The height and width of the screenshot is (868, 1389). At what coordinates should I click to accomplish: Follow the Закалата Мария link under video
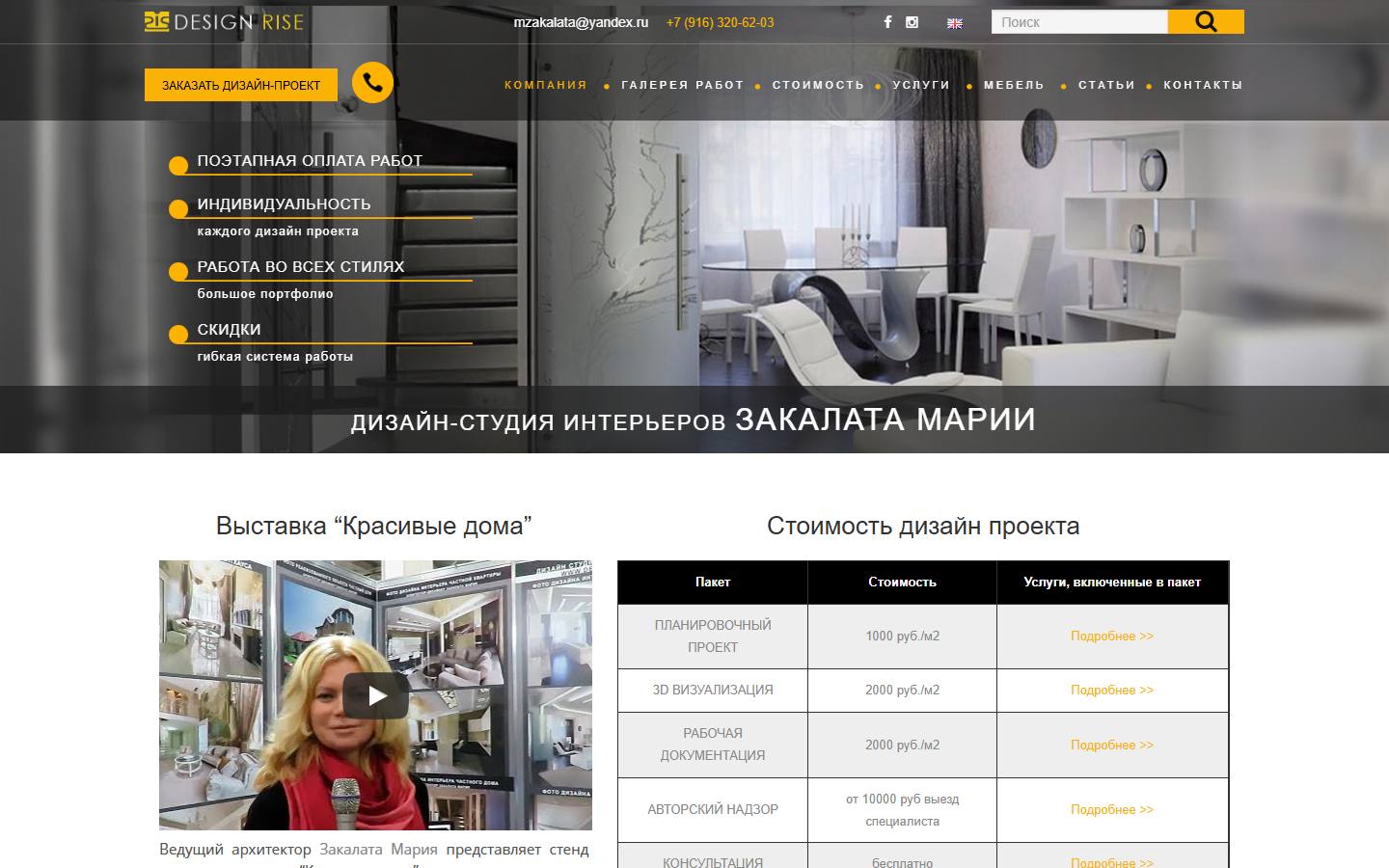[378, 850]
